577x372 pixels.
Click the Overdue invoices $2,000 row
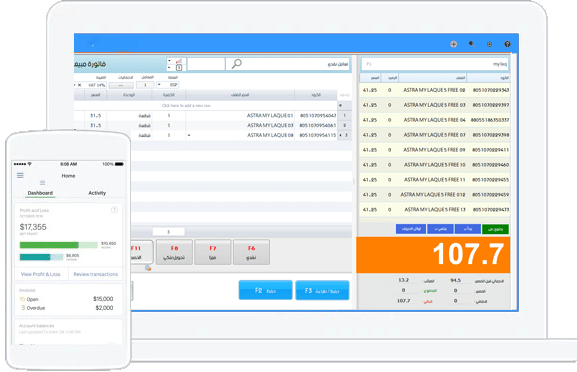coord(66,308)
